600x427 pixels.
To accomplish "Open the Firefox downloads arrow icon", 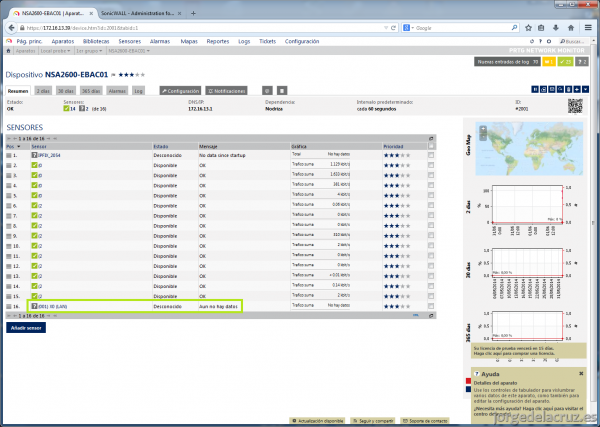I will coord(556,28).
